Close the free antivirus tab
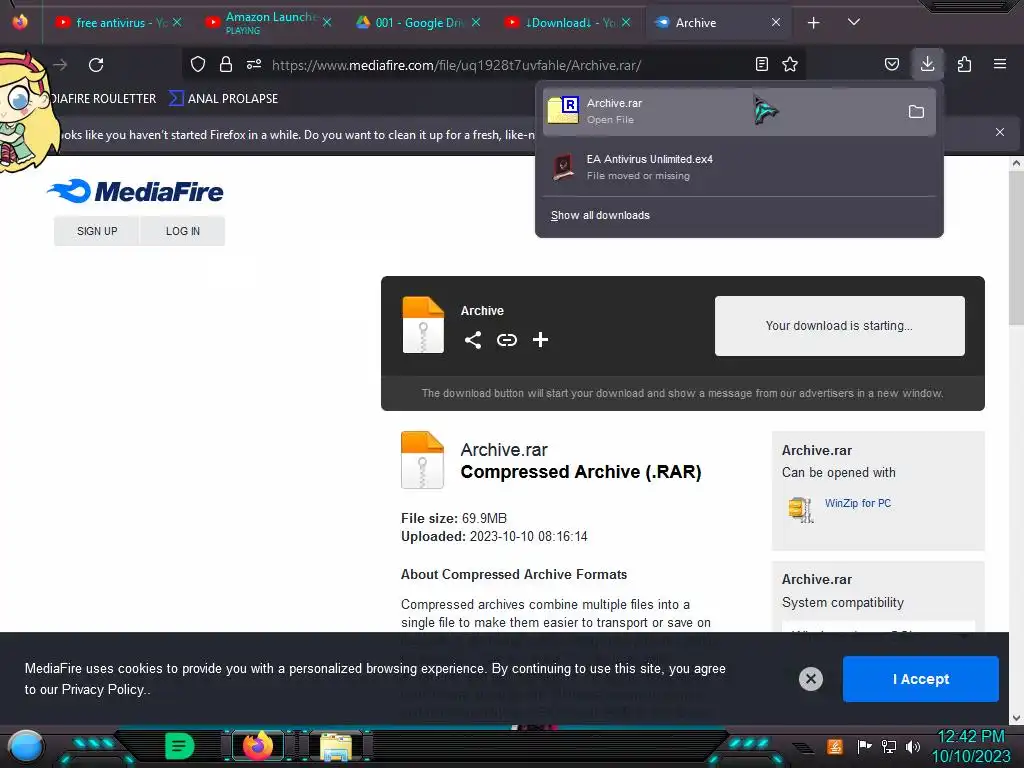Screen dimensions: 1024x768 tap(177, 23)
